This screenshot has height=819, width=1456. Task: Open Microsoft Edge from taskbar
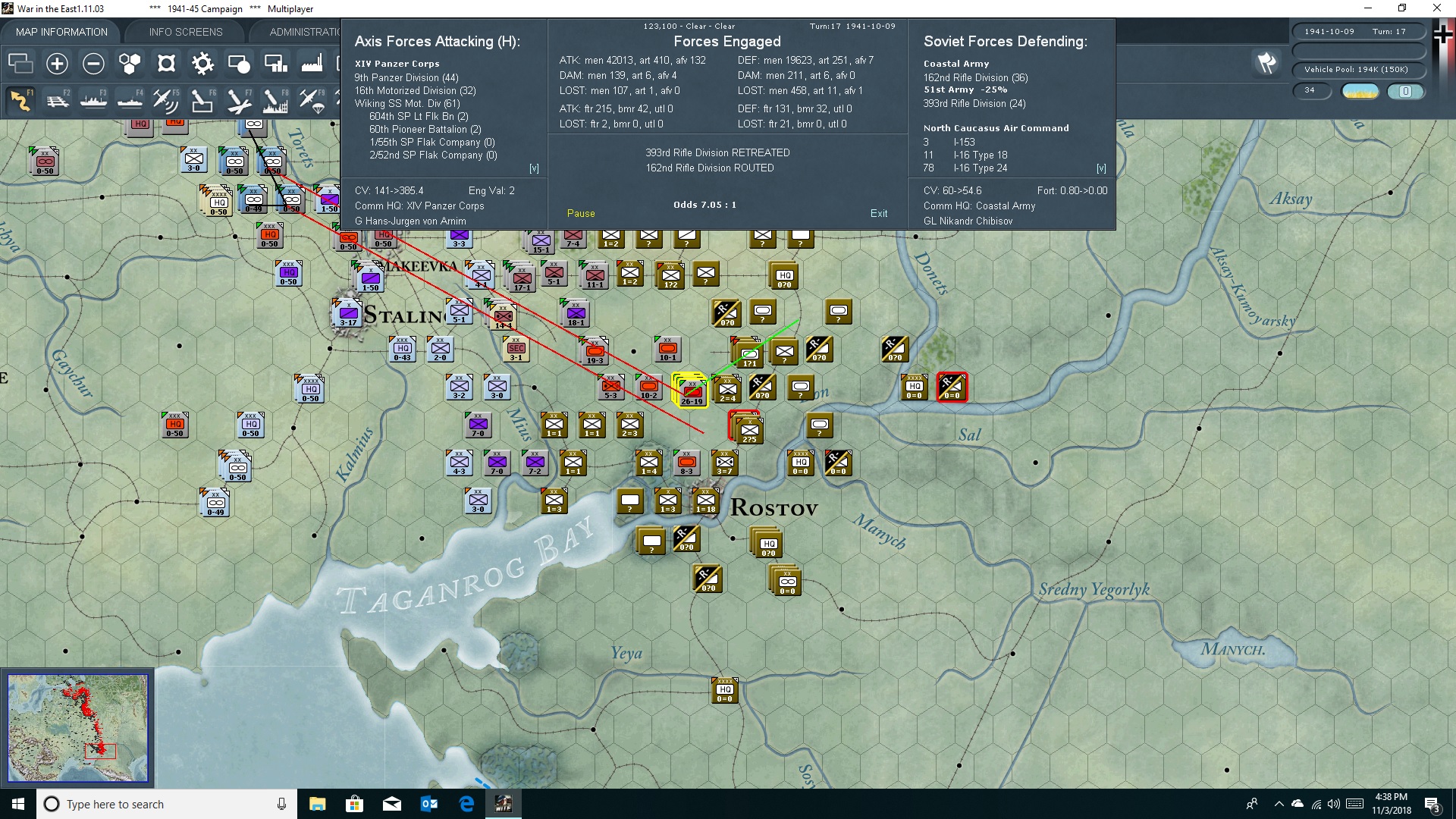[x=466, y=804]
